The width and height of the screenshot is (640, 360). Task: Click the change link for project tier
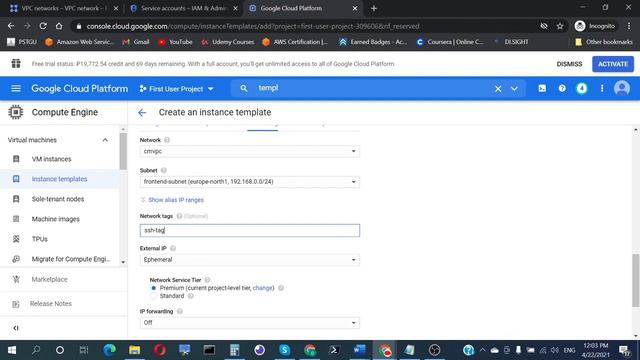(x=263, y=288)
